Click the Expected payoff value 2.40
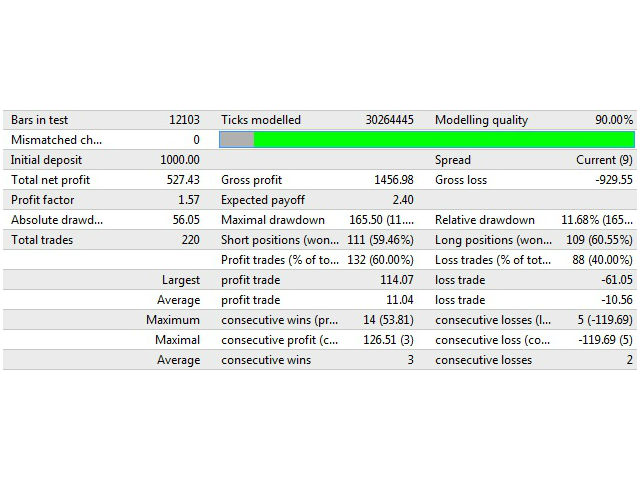The width and height of the screenshot is (640, 480). [403, 200]
